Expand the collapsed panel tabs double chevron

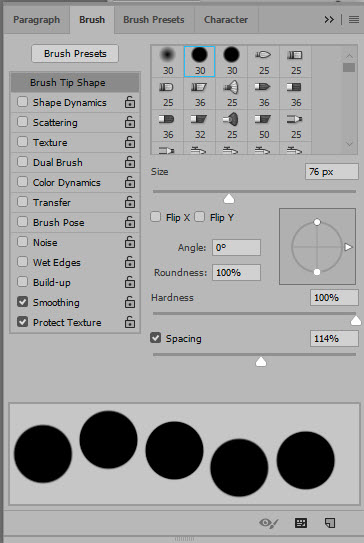point(329,20)
